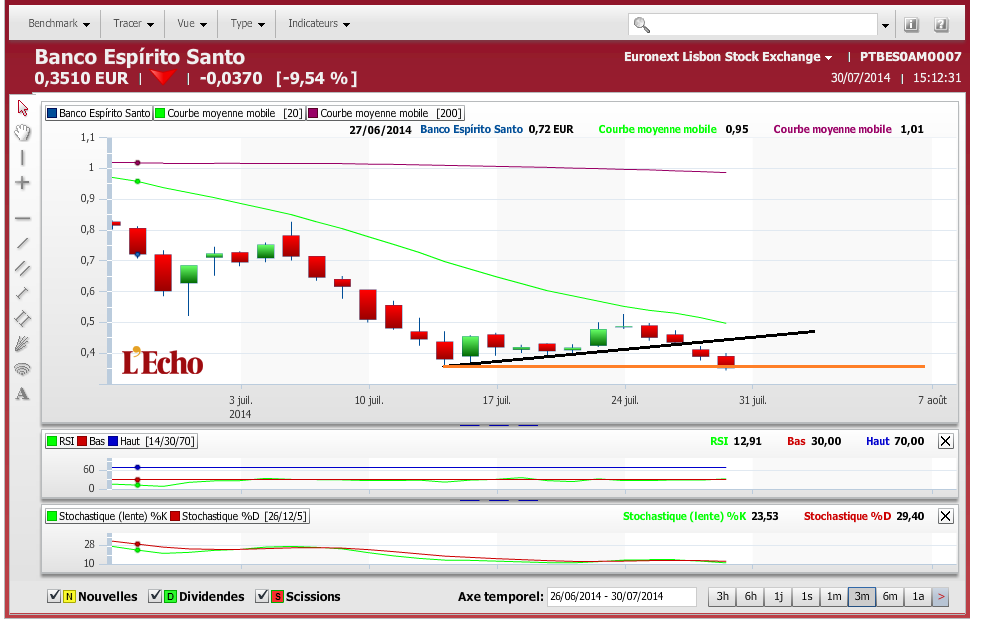Open the Tracer menu
981x627 pixels.
(134, 23)
